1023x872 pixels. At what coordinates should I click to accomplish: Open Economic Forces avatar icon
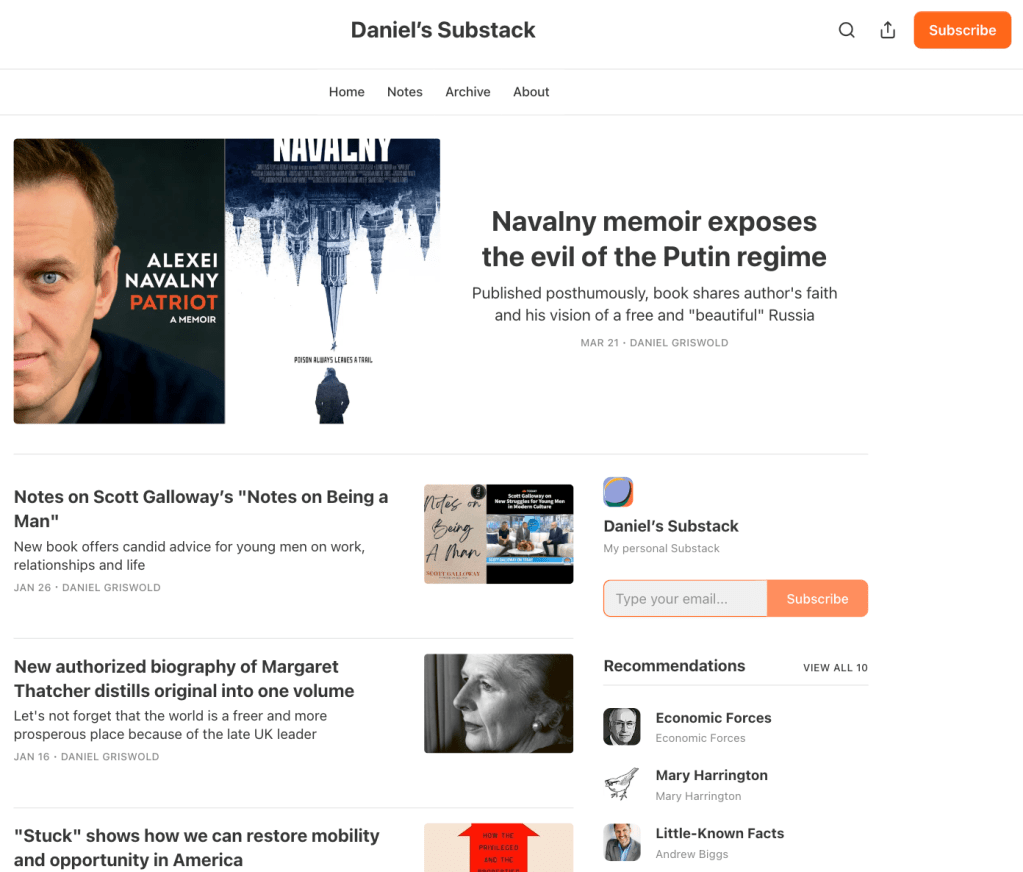click(x=622, y=727)
